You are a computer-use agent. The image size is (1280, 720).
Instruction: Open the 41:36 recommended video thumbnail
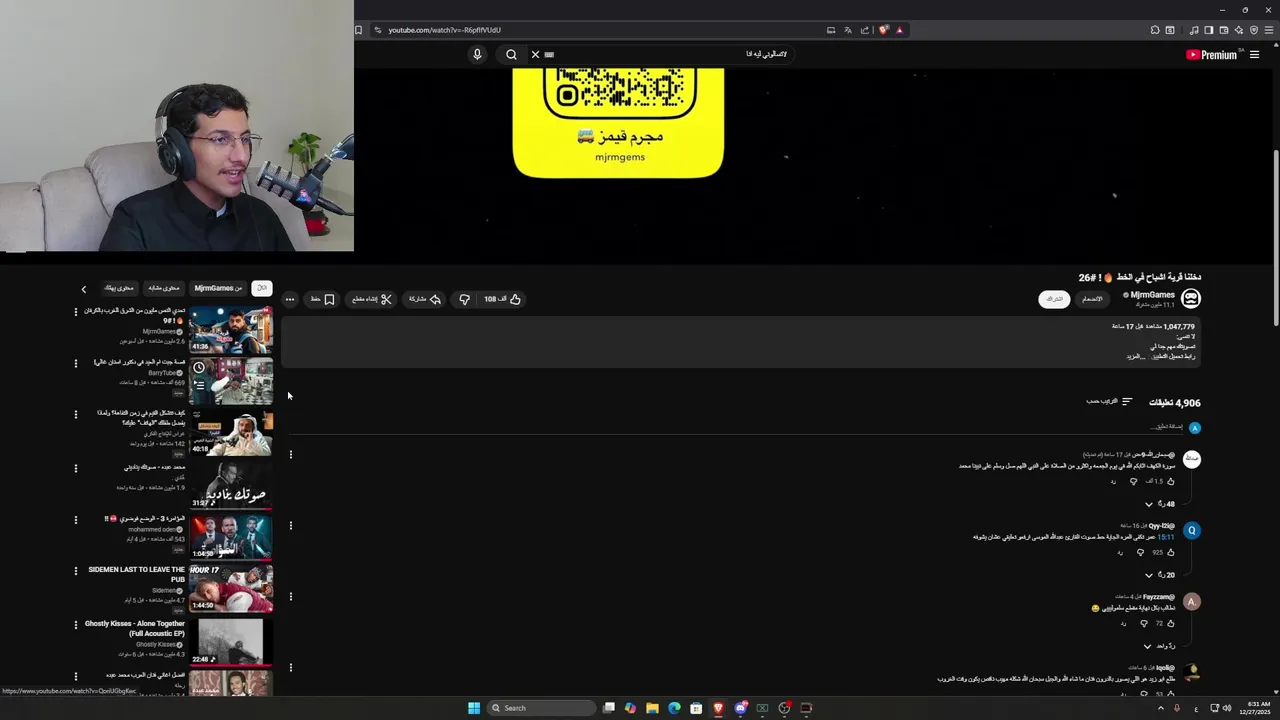tap(231, 330)
